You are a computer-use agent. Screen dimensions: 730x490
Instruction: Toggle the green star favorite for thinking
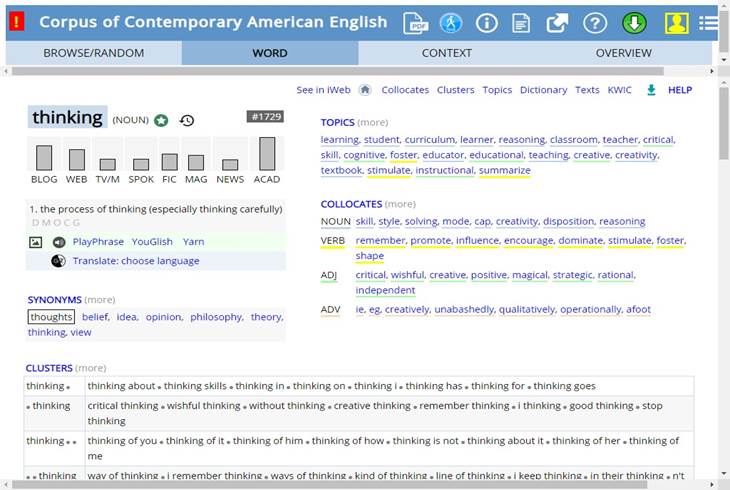pyautogui.click(x=161, y=121)
